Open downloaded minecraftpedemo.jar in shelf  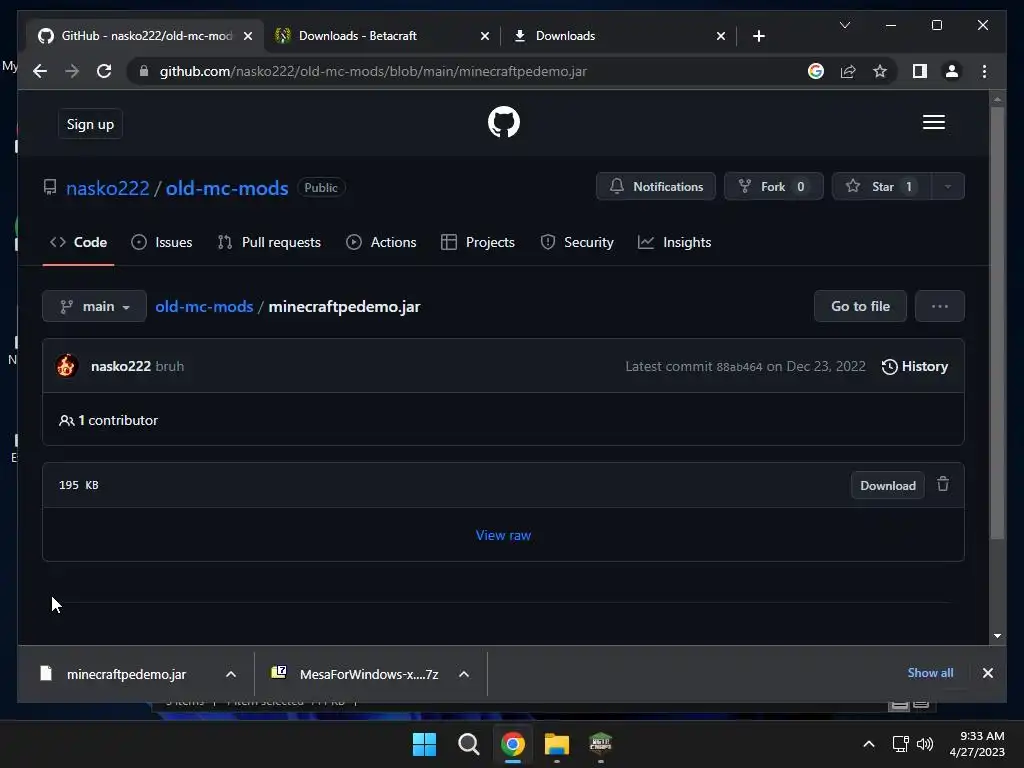pyautogui.click(x=127, y=674)
